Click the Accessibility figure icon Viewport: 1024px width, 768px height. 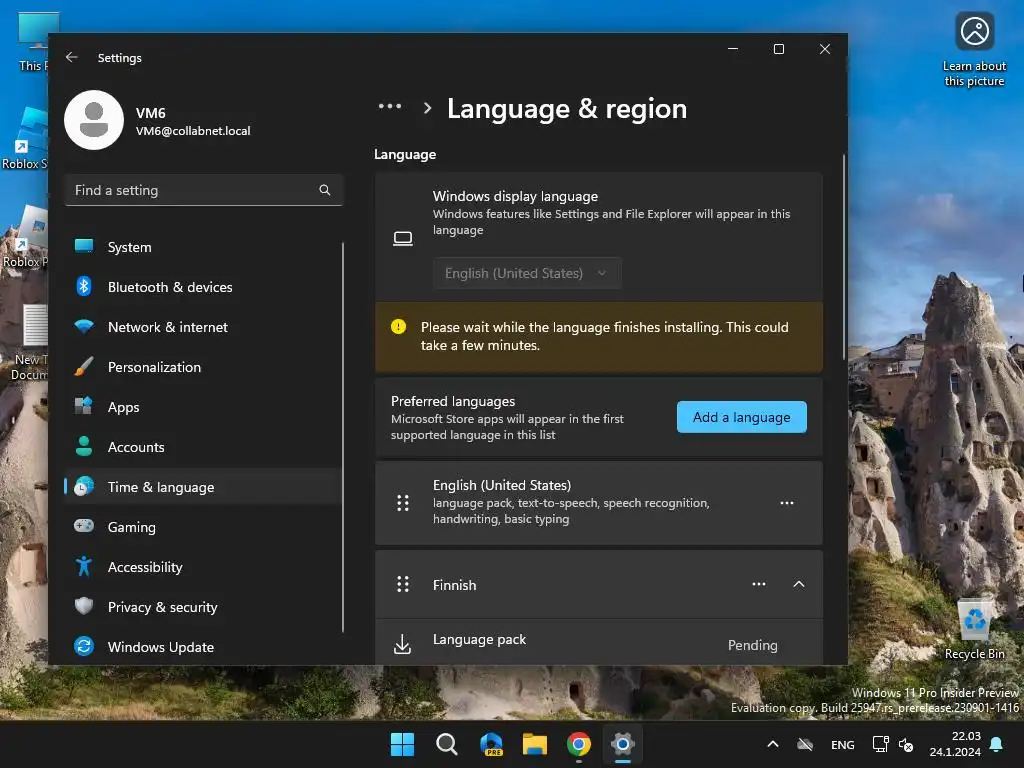84,566
